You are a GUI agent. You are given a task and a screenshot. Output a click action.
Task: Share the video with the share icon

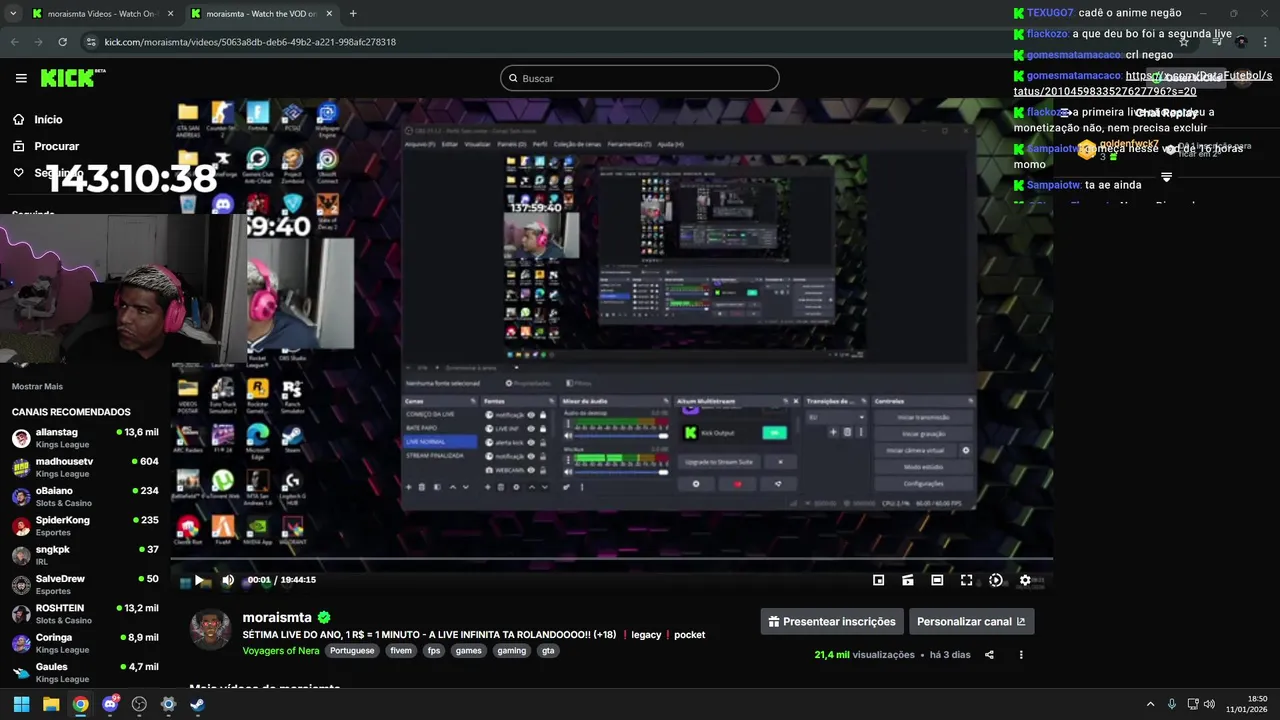pyautogui.click(x=989, y=655)
